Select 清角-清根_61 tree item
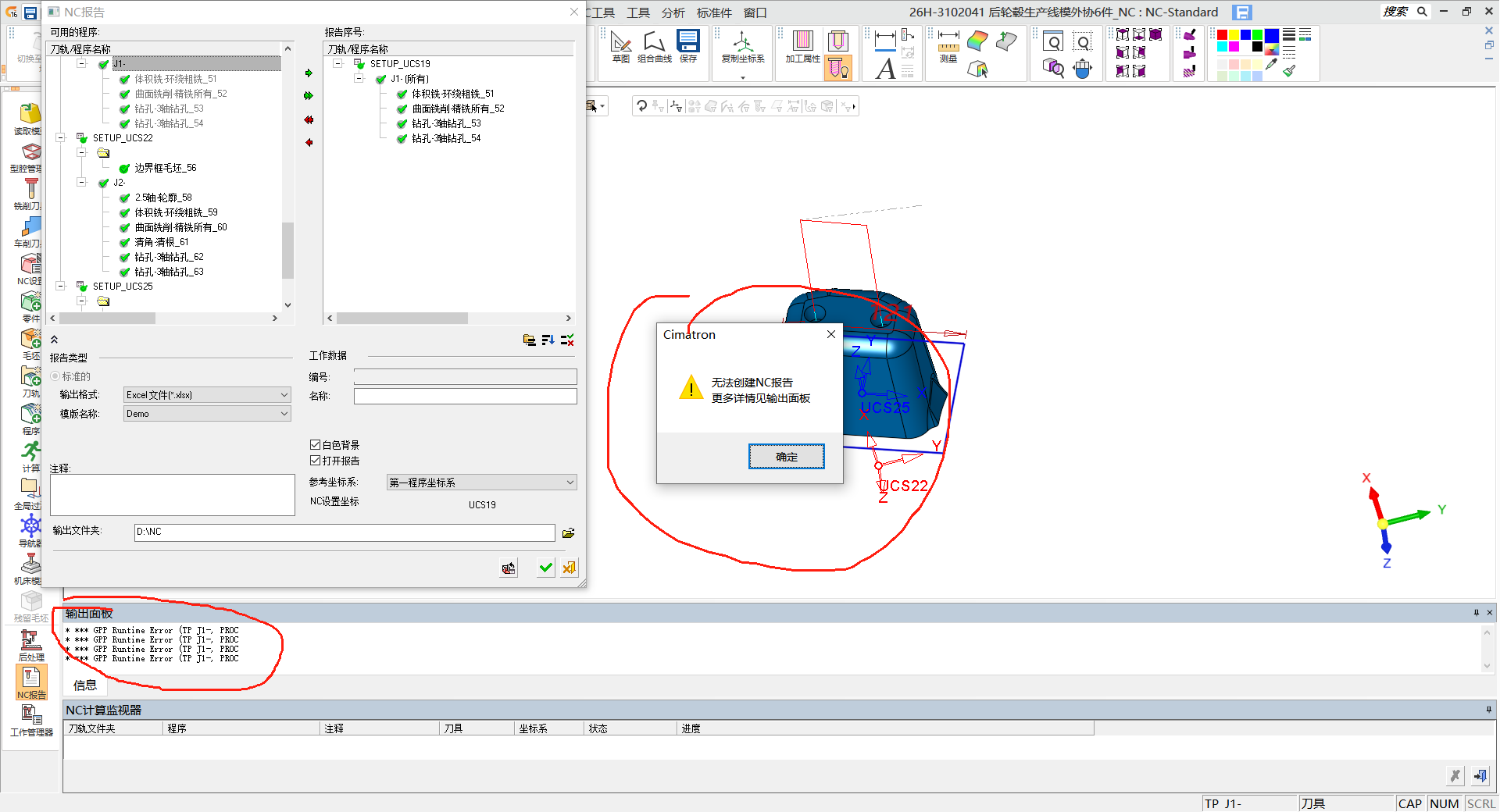 tap(162, 242)
